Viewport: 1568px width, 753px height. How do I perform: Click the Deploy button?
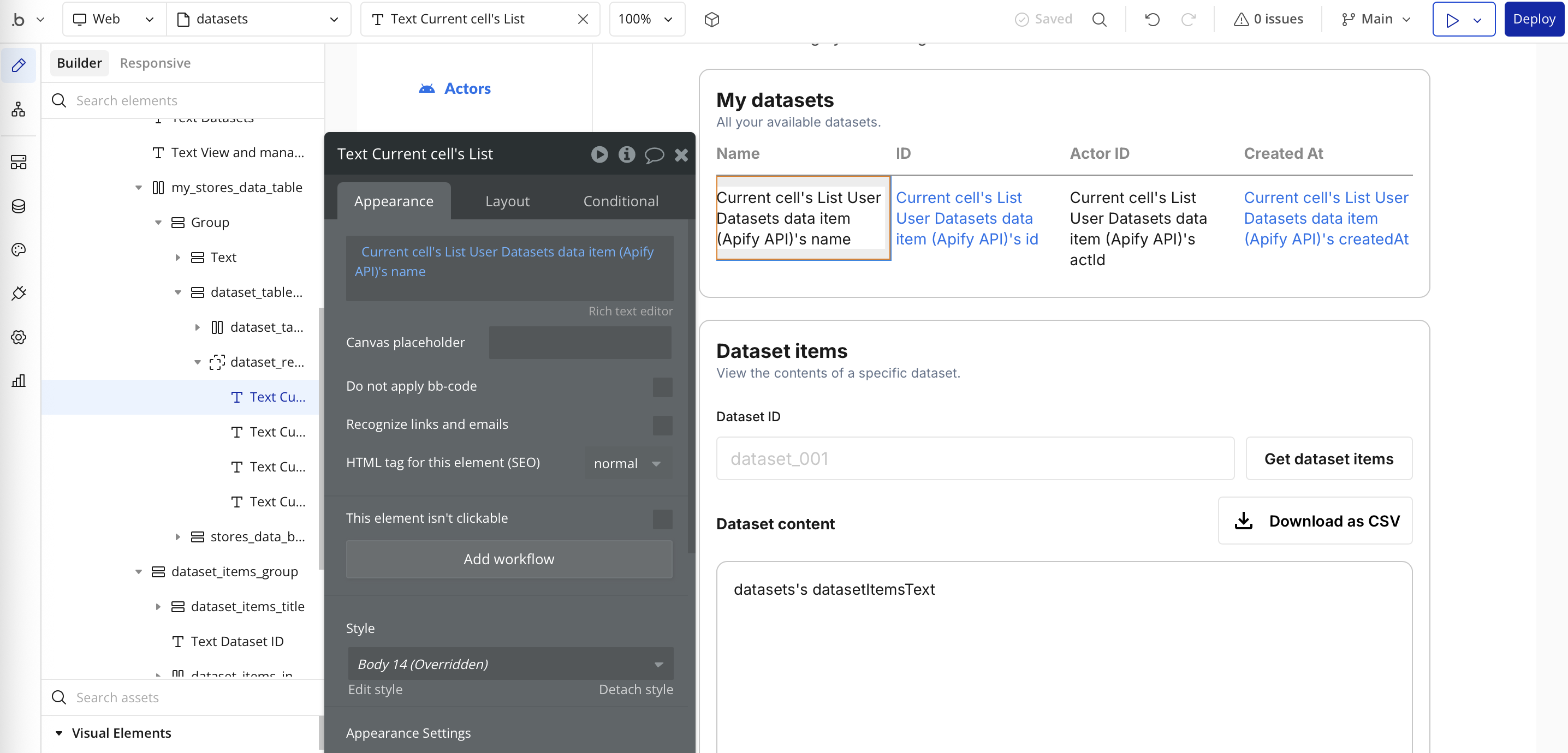[x=1533, y=19]
